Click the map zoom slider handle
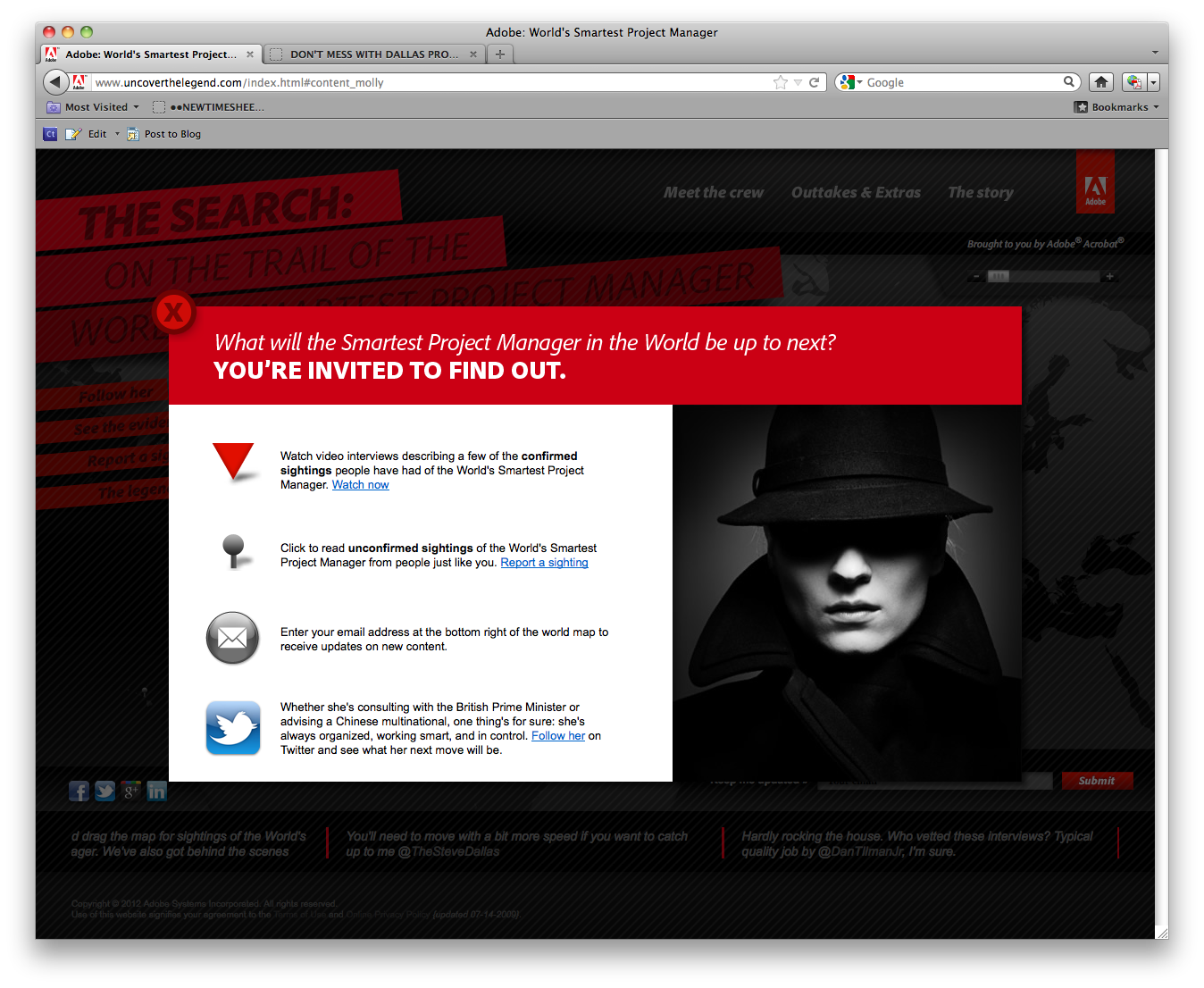 (998, 276)
